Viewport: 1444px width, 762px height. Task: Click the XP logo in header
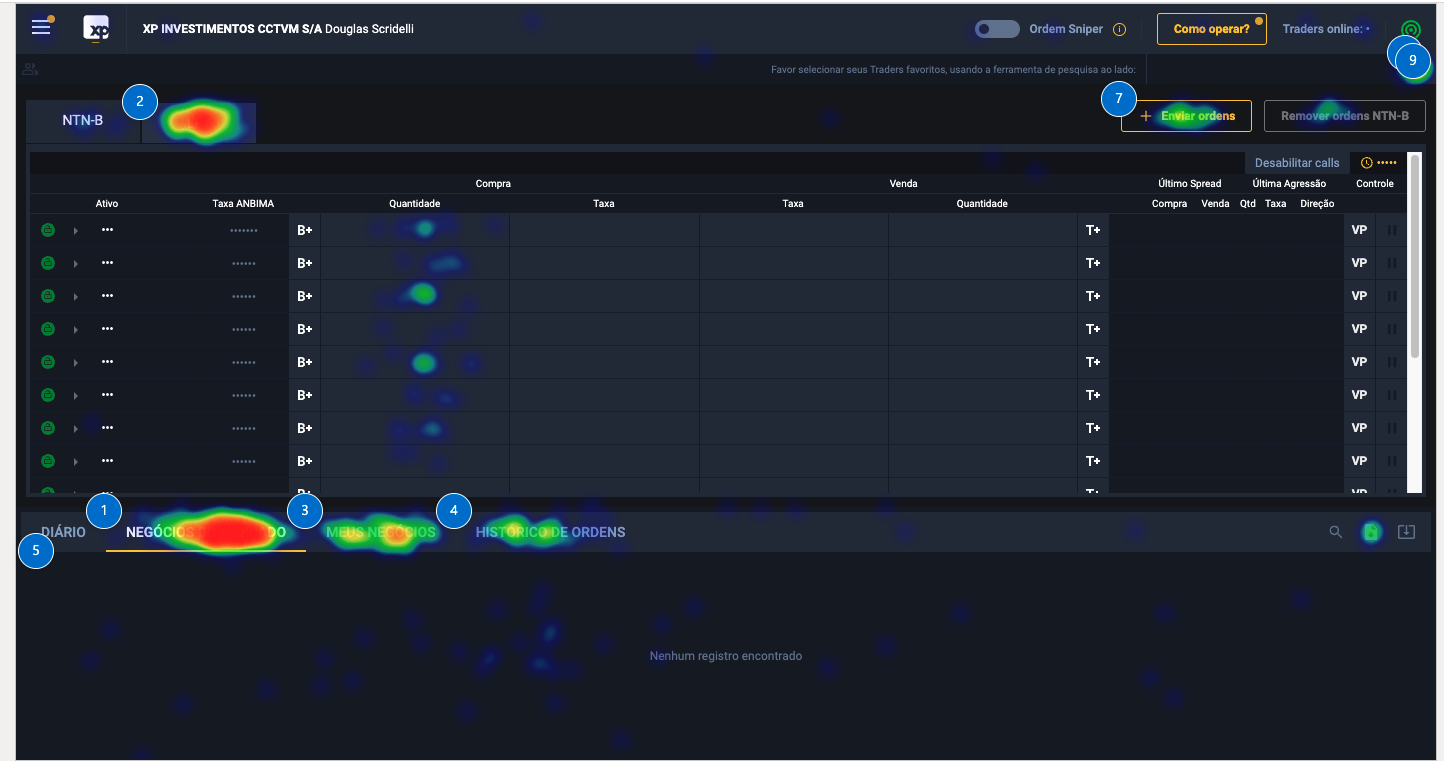tap(97, 29)
